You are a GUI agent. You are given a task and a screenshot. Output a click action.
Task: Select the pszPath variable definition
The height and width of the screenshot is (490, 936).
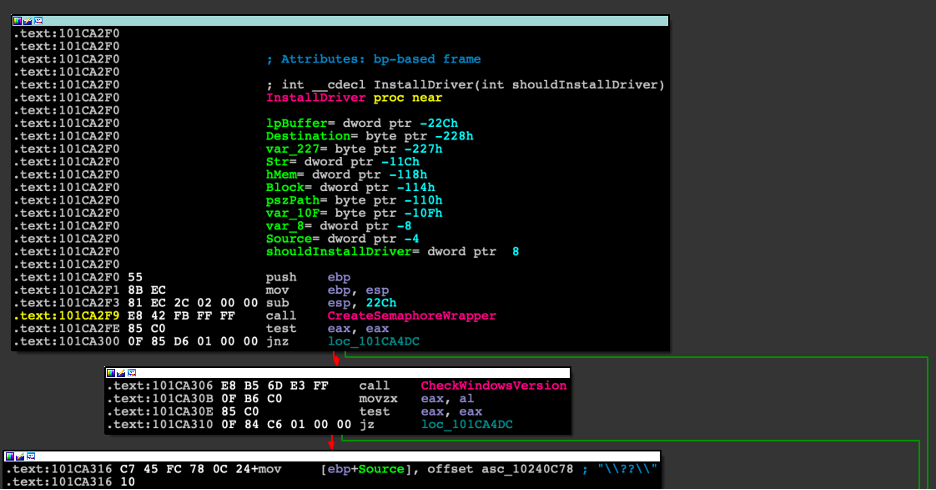coord(354,201)
